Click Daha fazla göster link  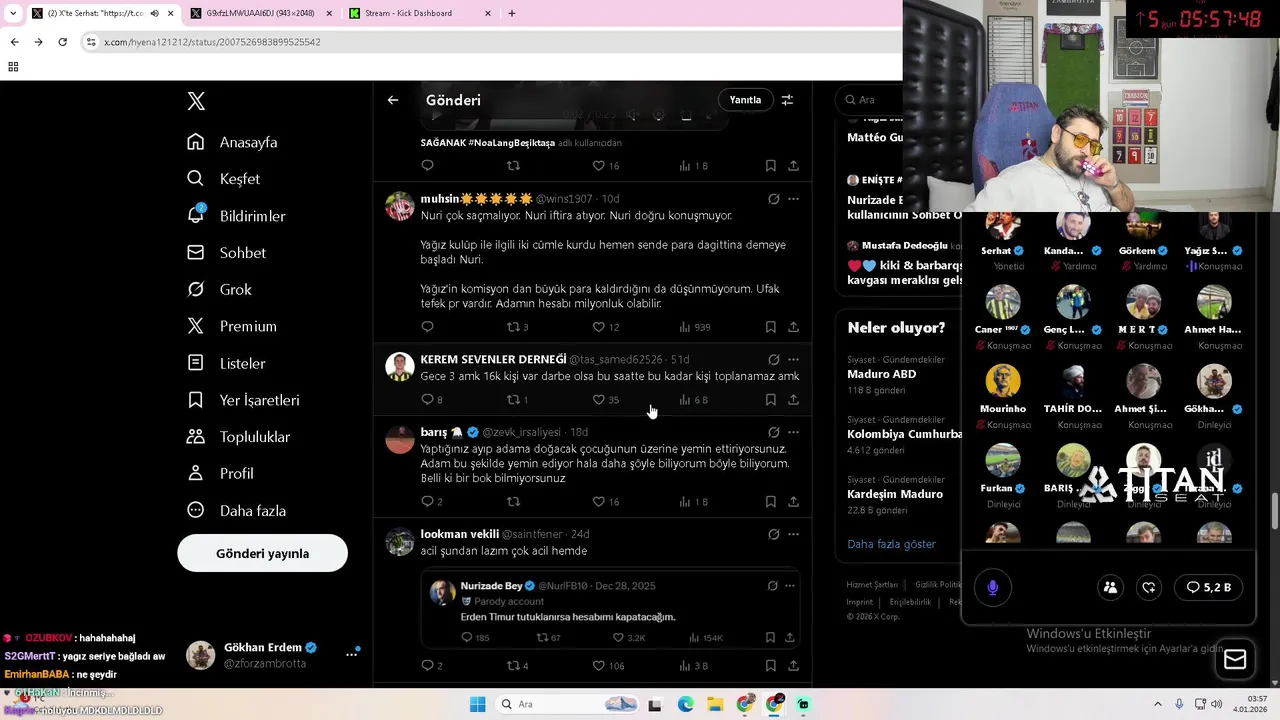coord(891,544)
